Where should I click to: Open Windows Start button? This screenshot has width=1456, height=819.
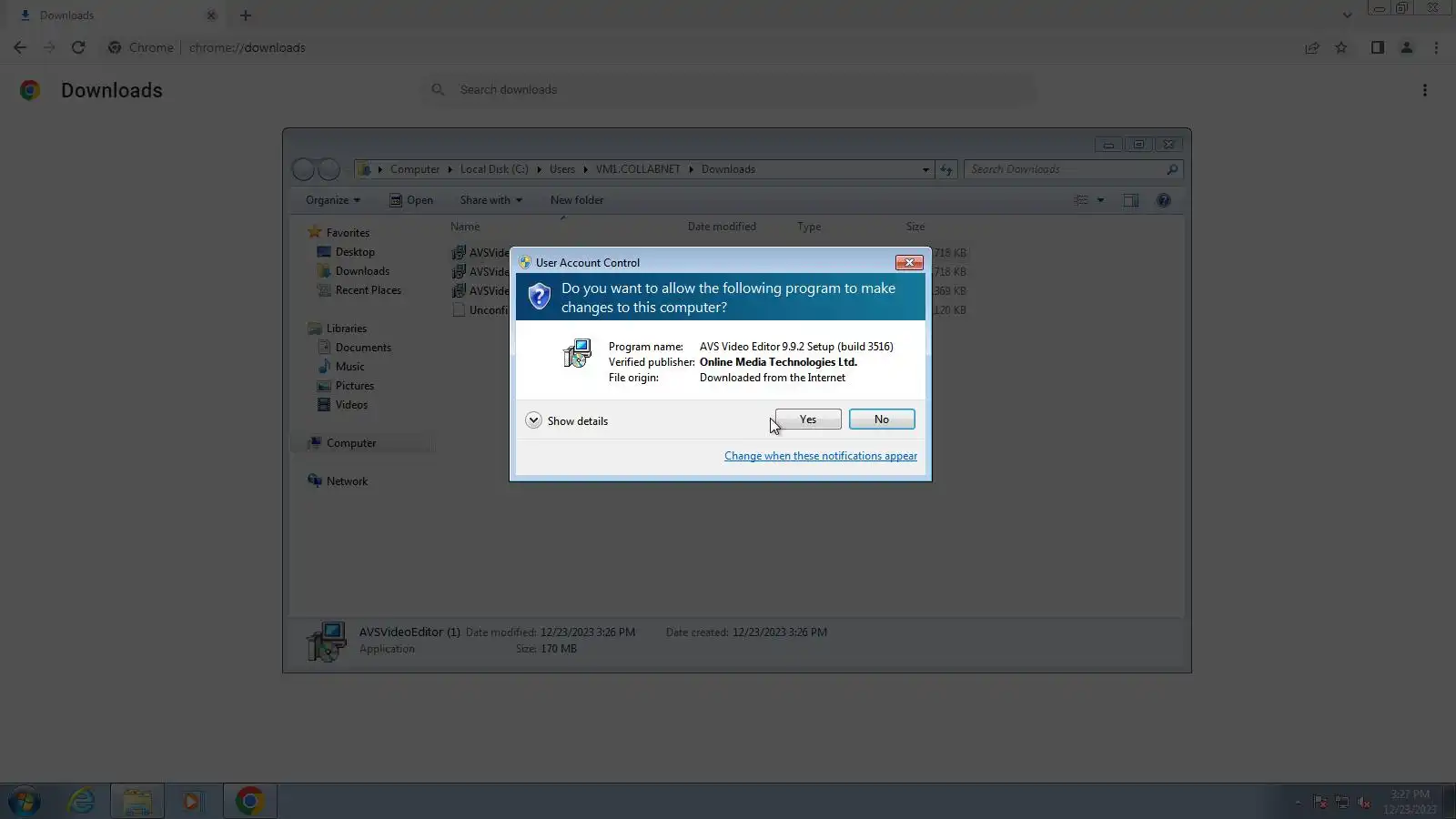(25, 801)
